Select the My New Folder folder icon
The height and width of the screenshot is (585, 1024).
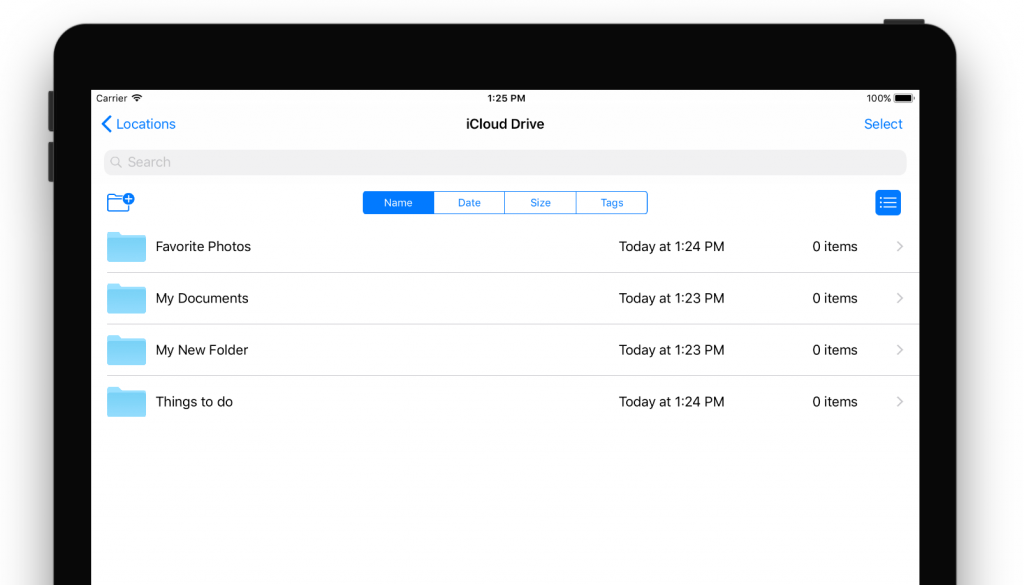[125, 350]
